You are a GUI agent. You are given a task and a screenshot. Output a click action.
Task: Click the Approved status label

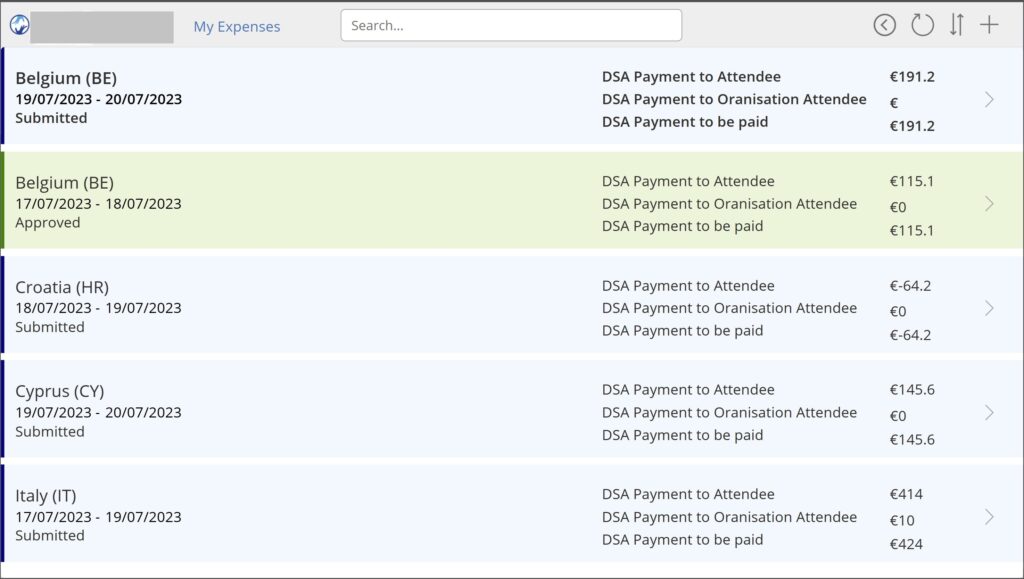tap(48, 223)
